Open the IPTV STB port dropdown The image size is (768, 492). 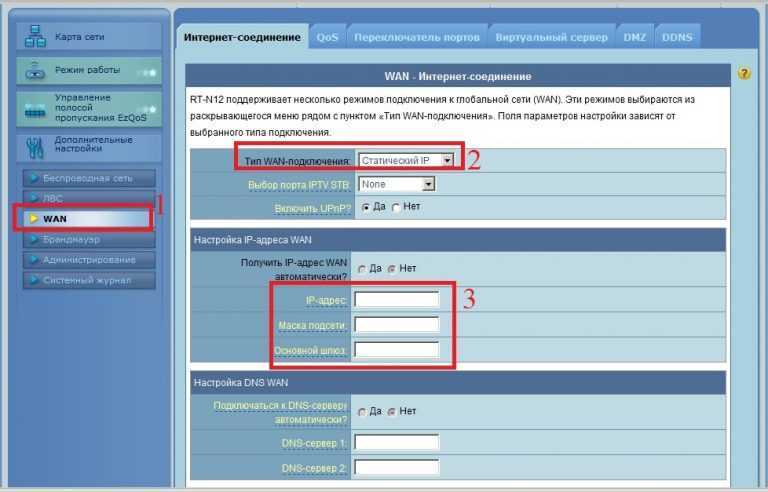397,184
